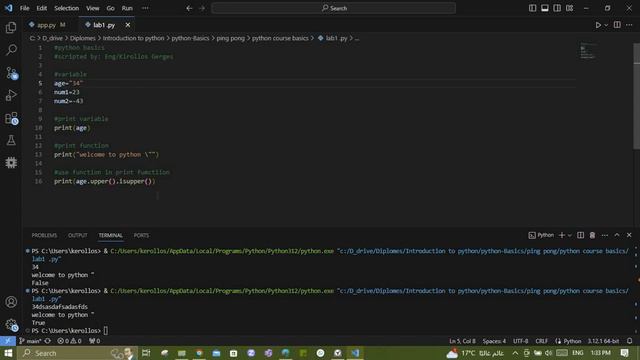Open the remote window indicator in the status bar
Viewport: 640px width, 360px height.
8,341
